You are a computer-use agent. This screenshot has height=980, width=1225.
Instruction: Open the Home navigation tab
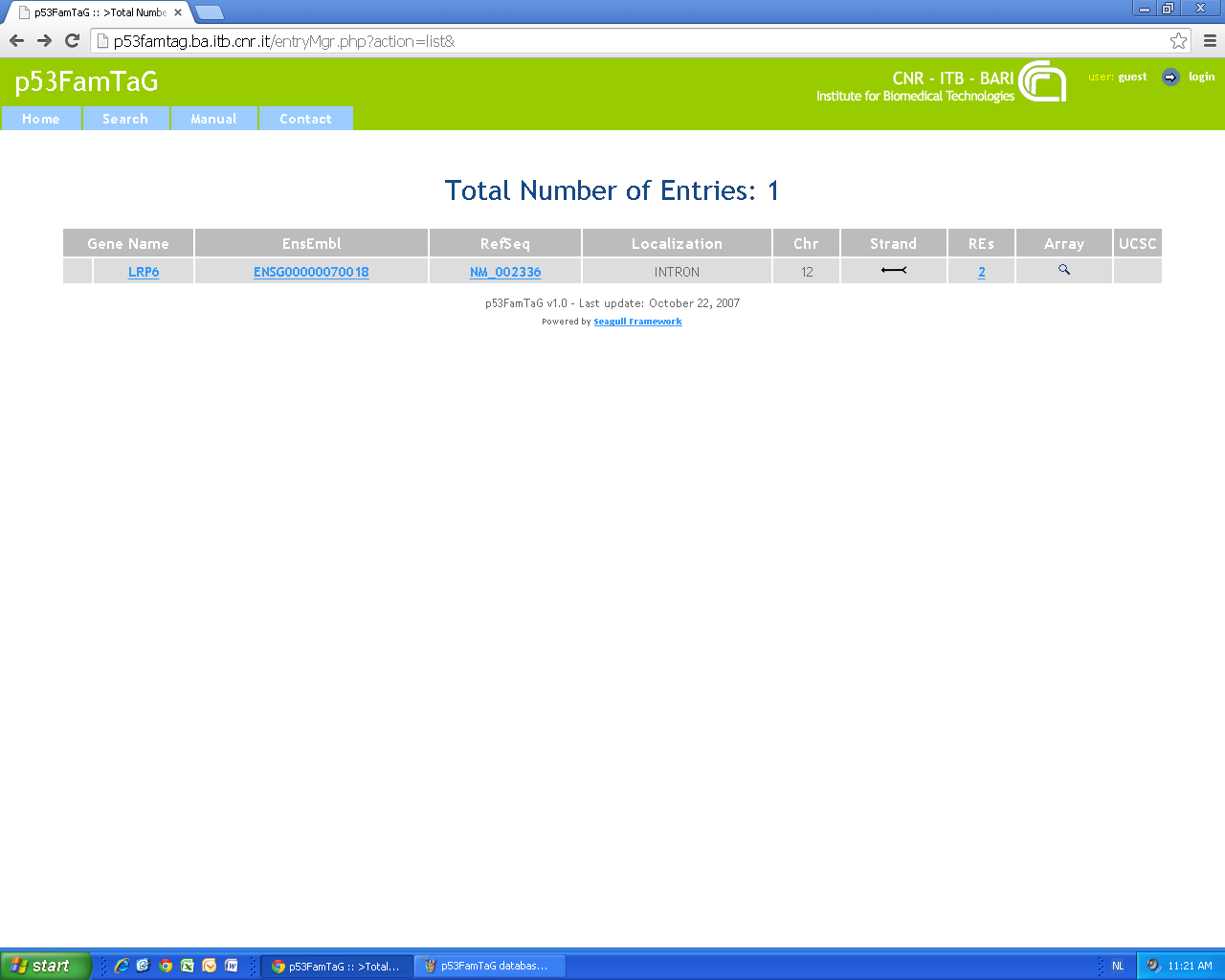pyautogui.click(x=41, y=119)
